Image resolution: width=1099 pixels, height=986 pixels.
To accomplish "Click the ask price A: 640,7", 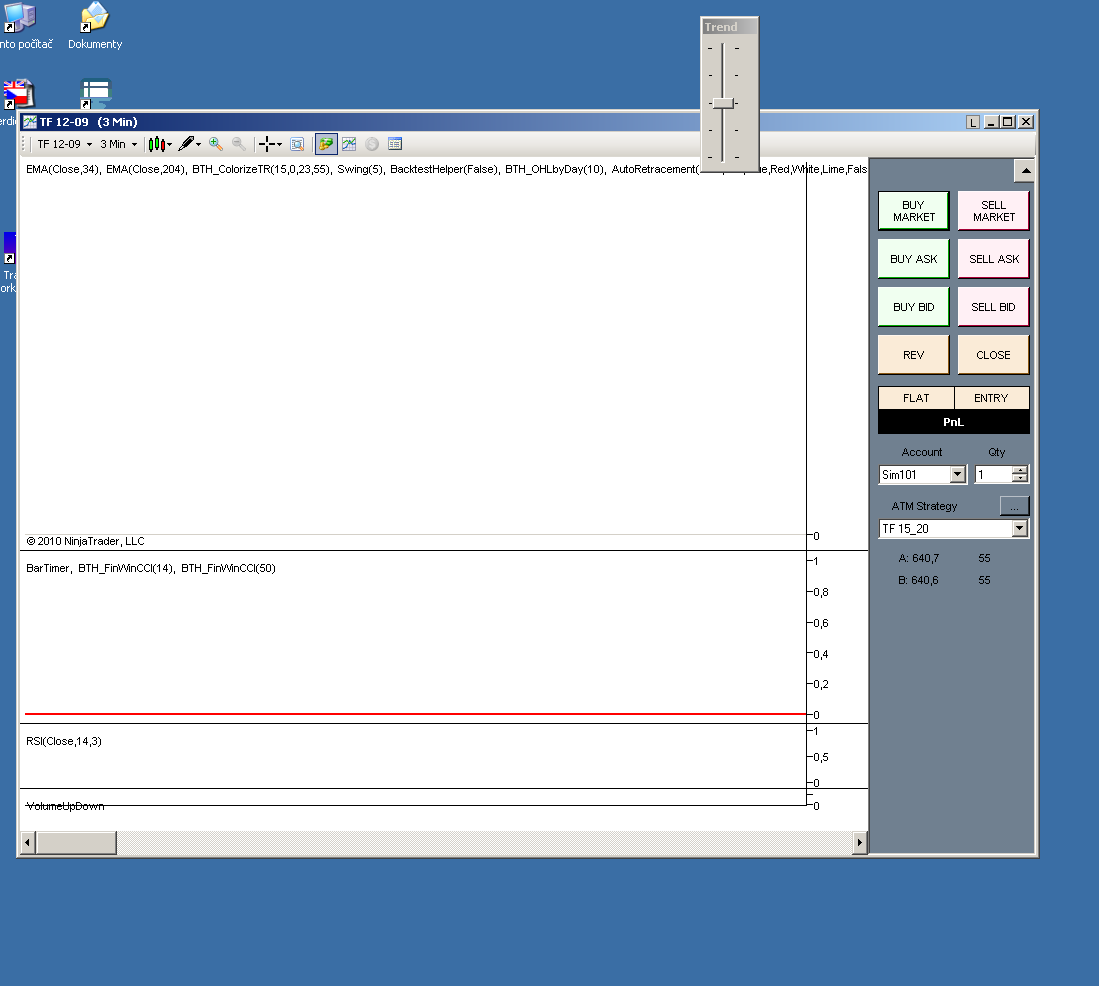I will [x=919, y=559].
